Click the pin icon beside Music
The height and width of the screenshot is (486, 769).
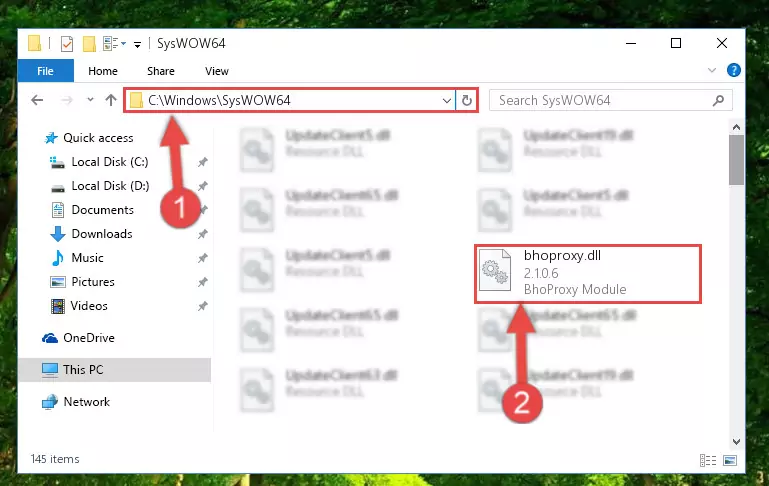[203, 258]
